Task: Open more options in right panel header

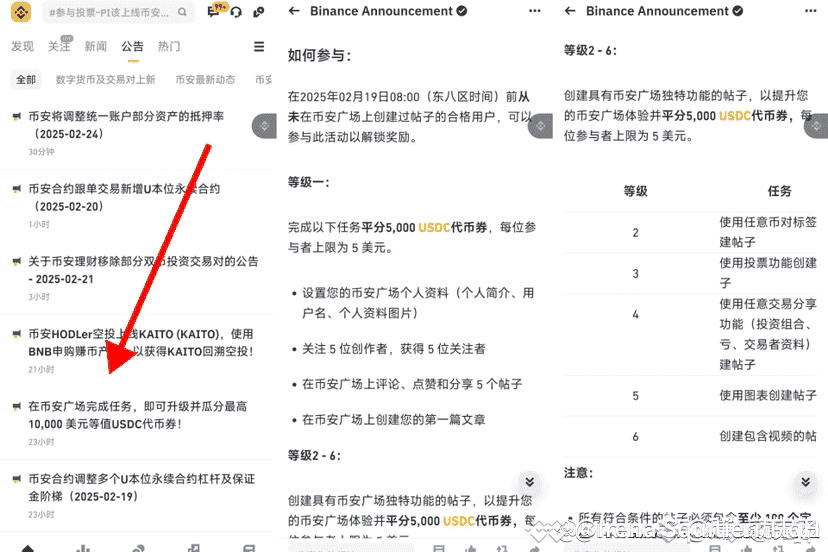Action: pyautogui.click(x=811, y=11)
